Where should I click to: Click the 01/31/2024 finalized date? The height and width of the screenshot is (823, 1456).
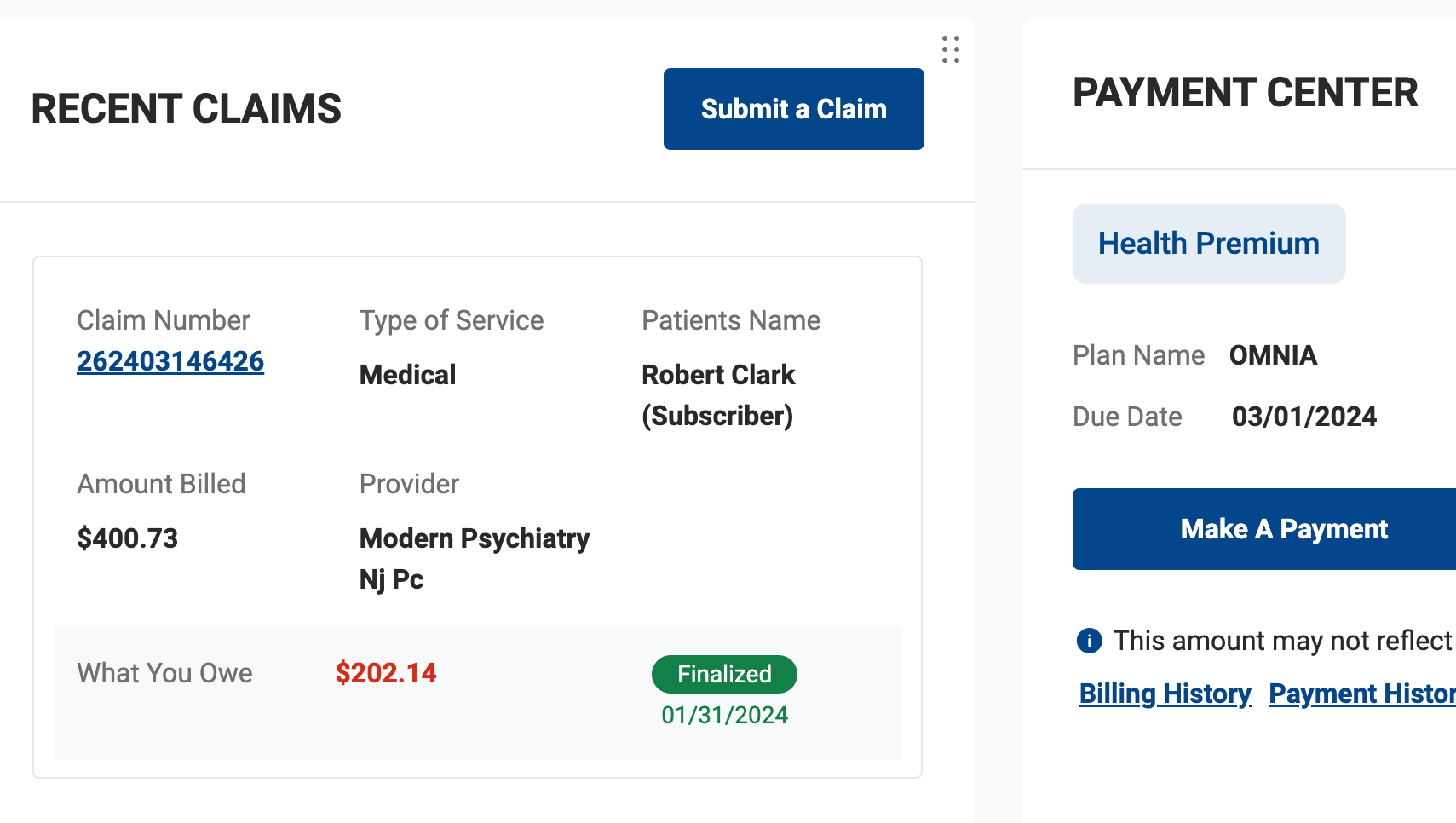tap(724, 715)
